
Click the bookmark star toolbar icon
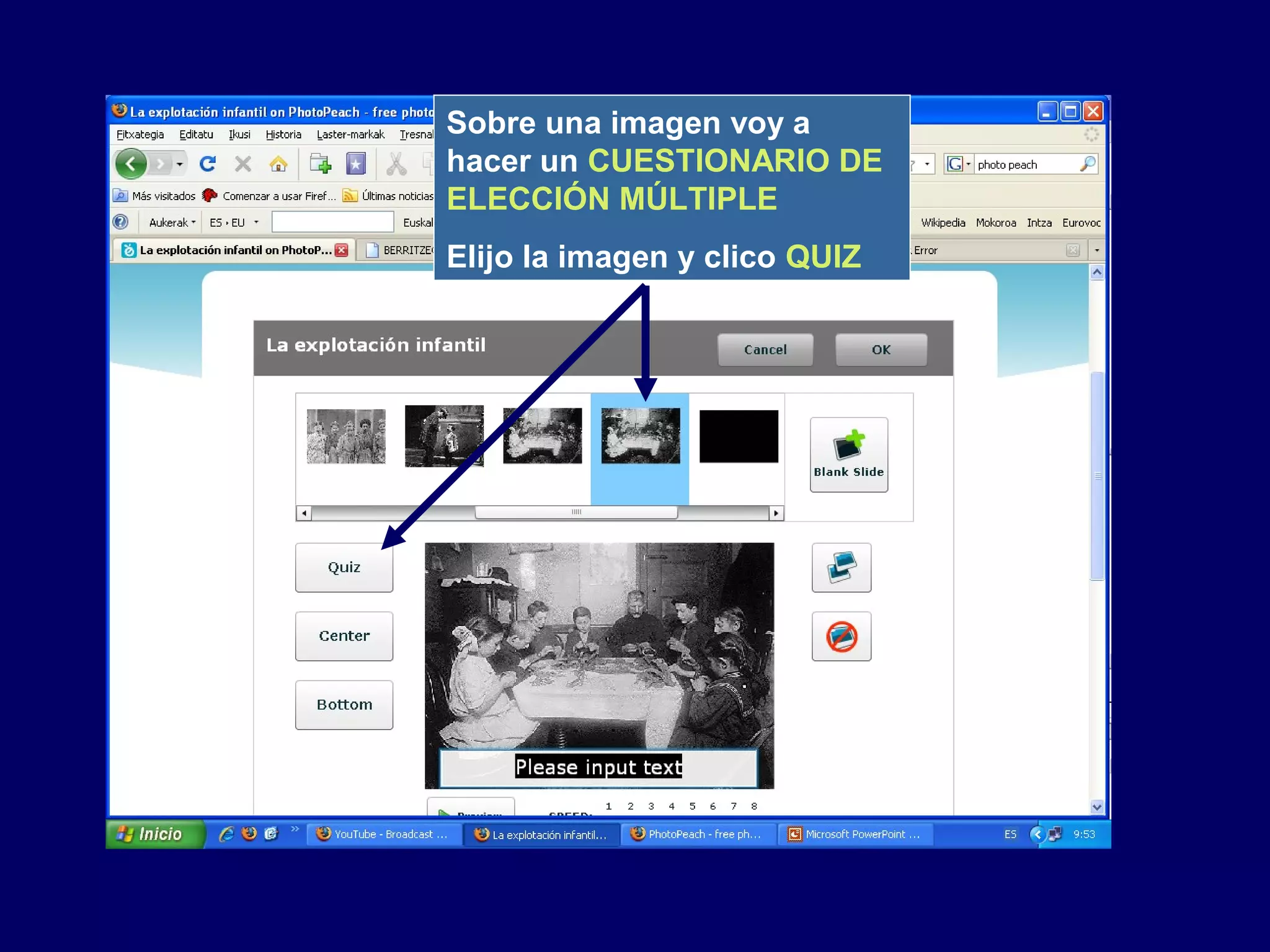(356, 164)
